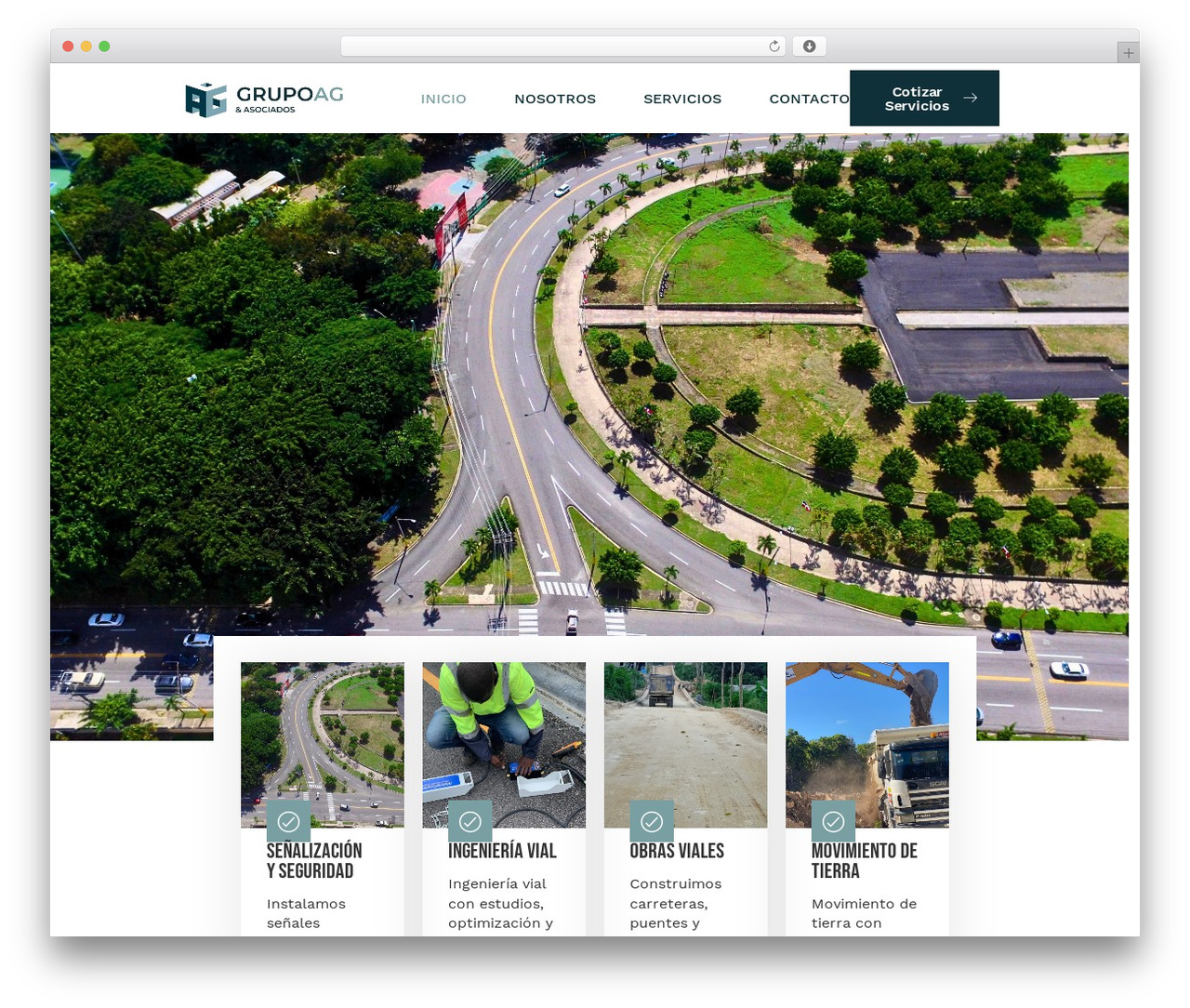
Task: Open the Ingeniería Vial heading link
Action: click(x=502, y=851)
